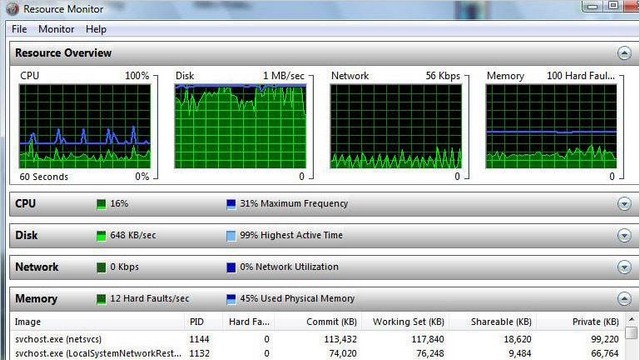Viewport: 640px width, 360px height.
Task: Open the File menu
Action: pyautogui.click(x=19, y=29)
